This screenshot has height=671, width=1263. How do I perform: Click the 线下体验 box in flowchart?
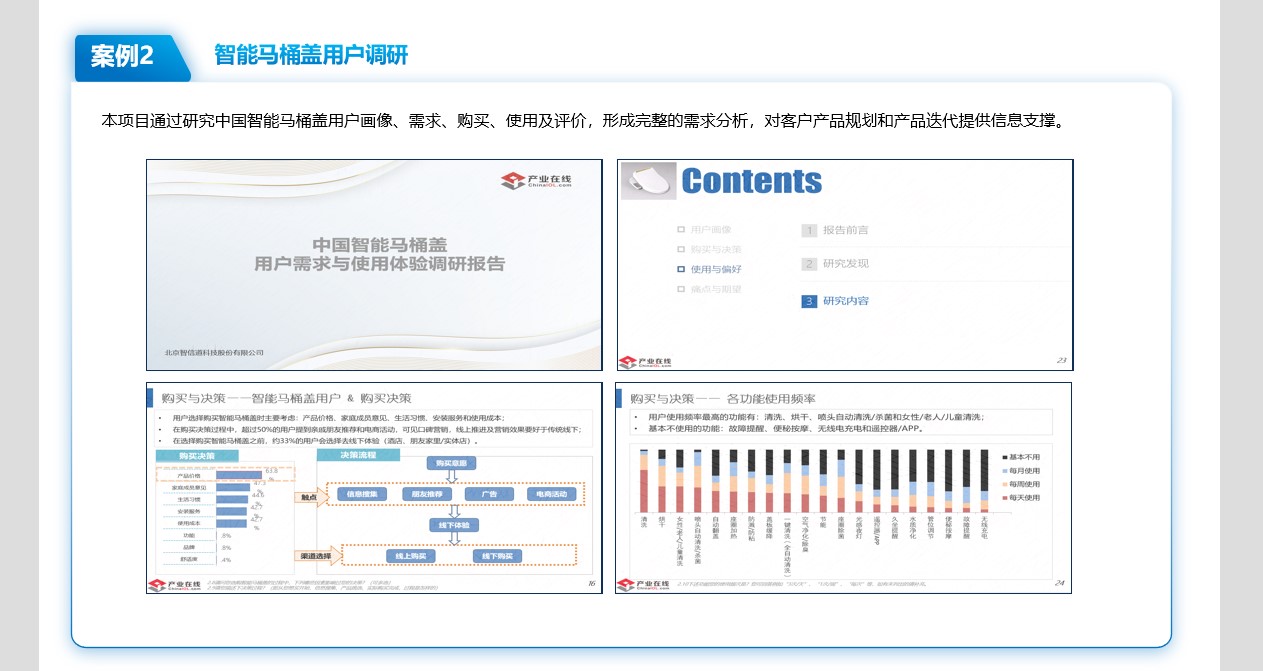click(454, 525)
